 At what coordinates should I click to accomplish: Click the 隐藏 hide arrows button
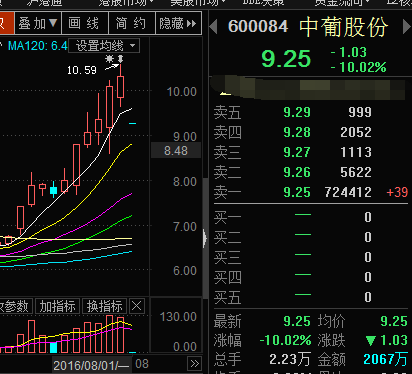tap(178, 23)
